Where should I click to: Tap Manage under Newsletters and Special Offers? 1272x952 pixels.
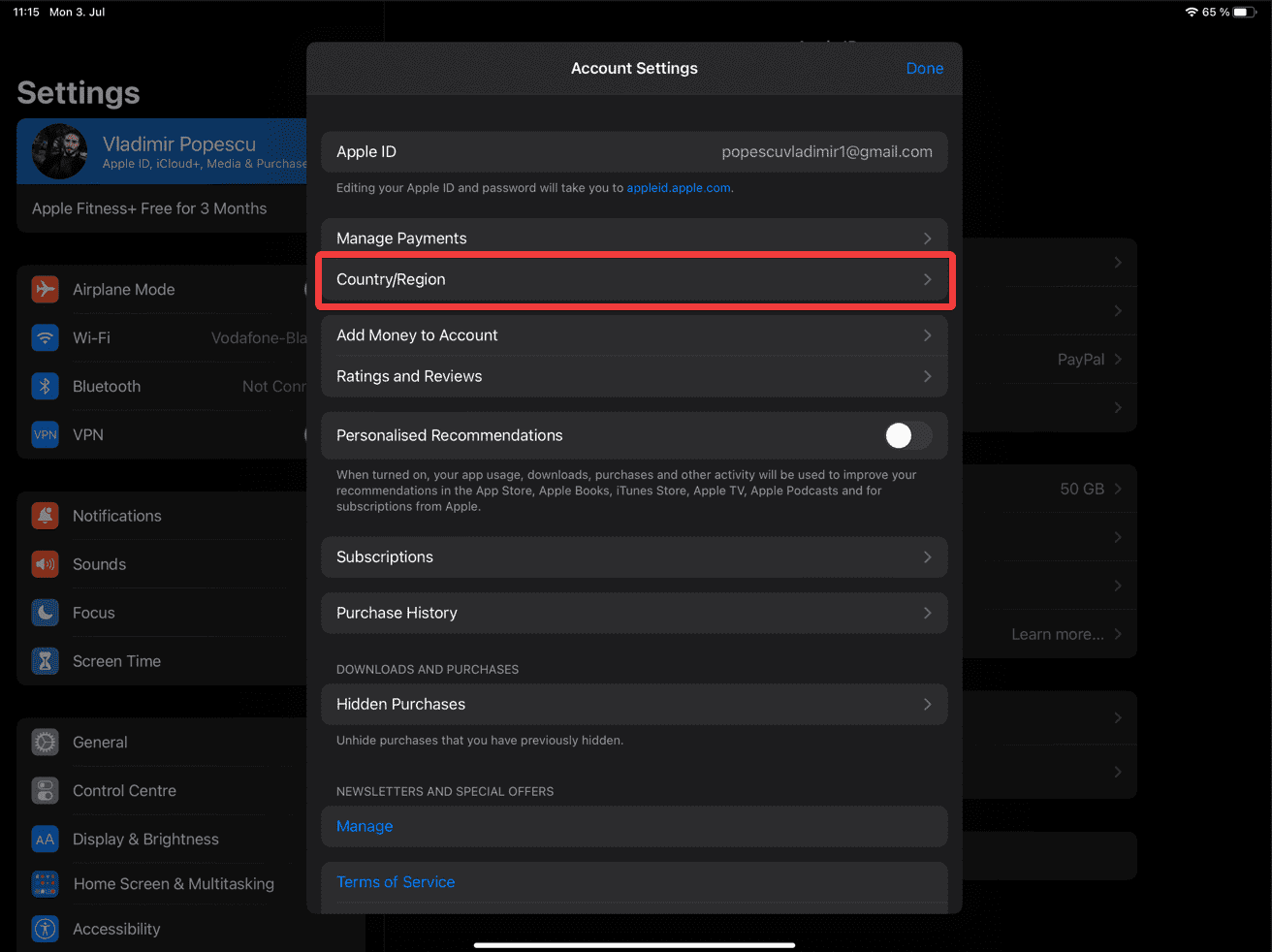(x=365, y=826)
